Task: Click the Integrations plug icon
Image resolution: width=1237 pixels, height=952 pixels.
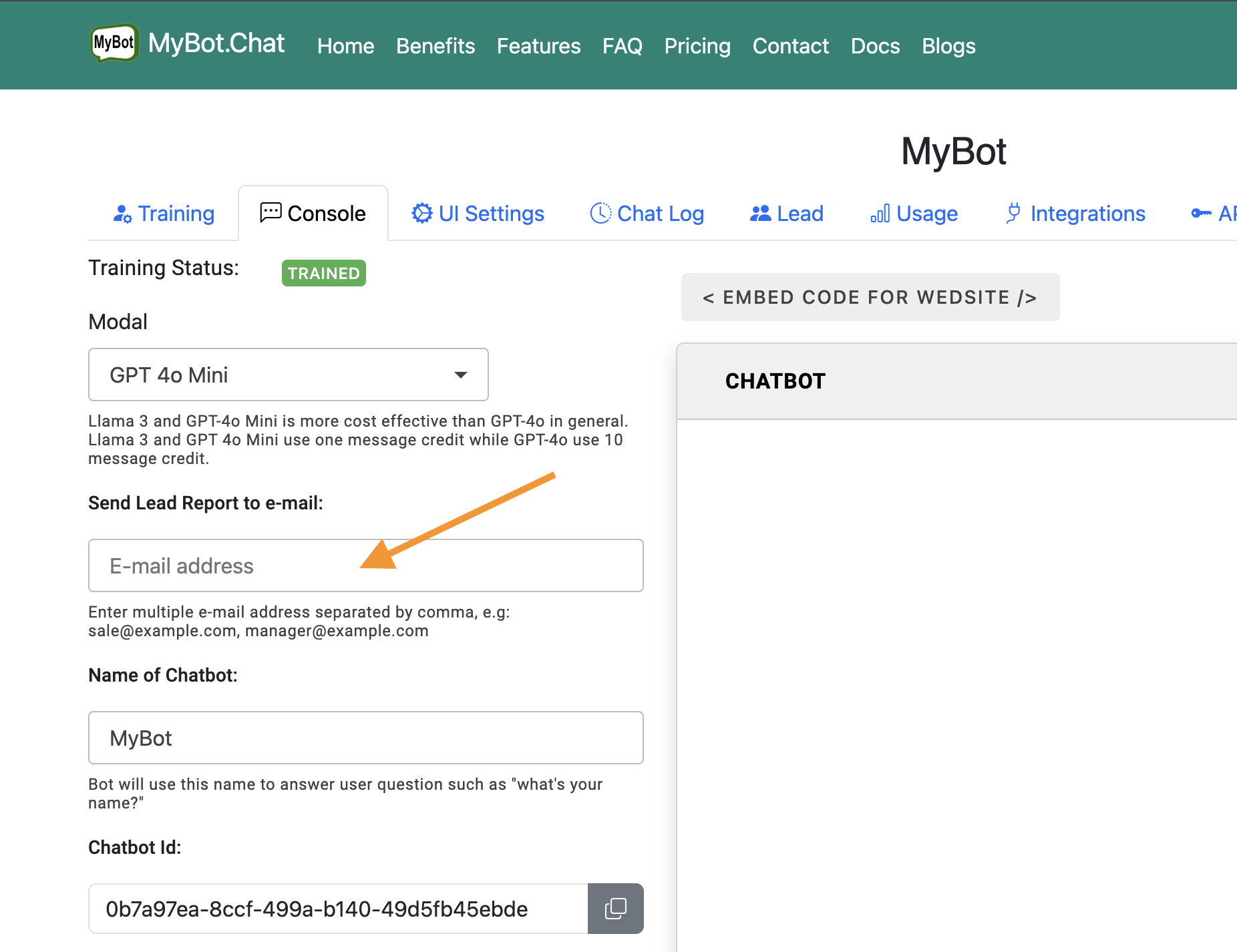Action: point(1013,214)
